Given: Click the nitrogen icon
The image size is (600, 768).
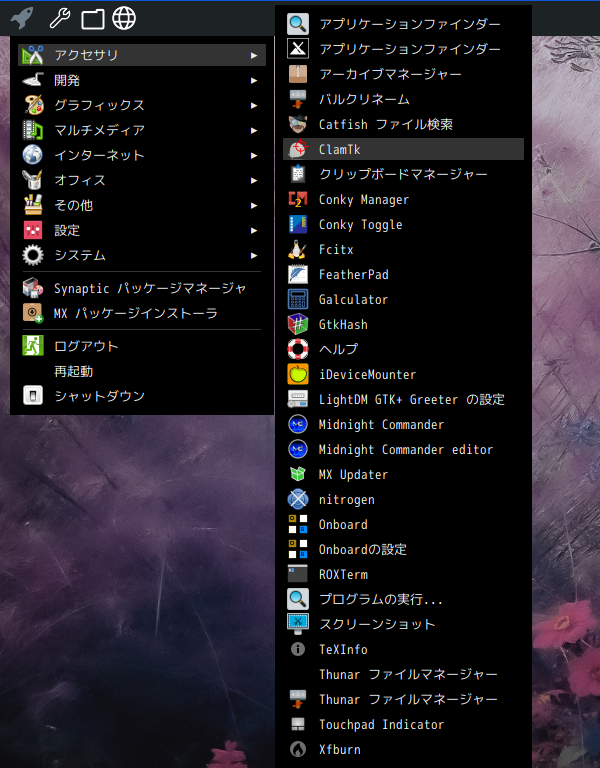Looking at the screenshot, I should 298,499.
